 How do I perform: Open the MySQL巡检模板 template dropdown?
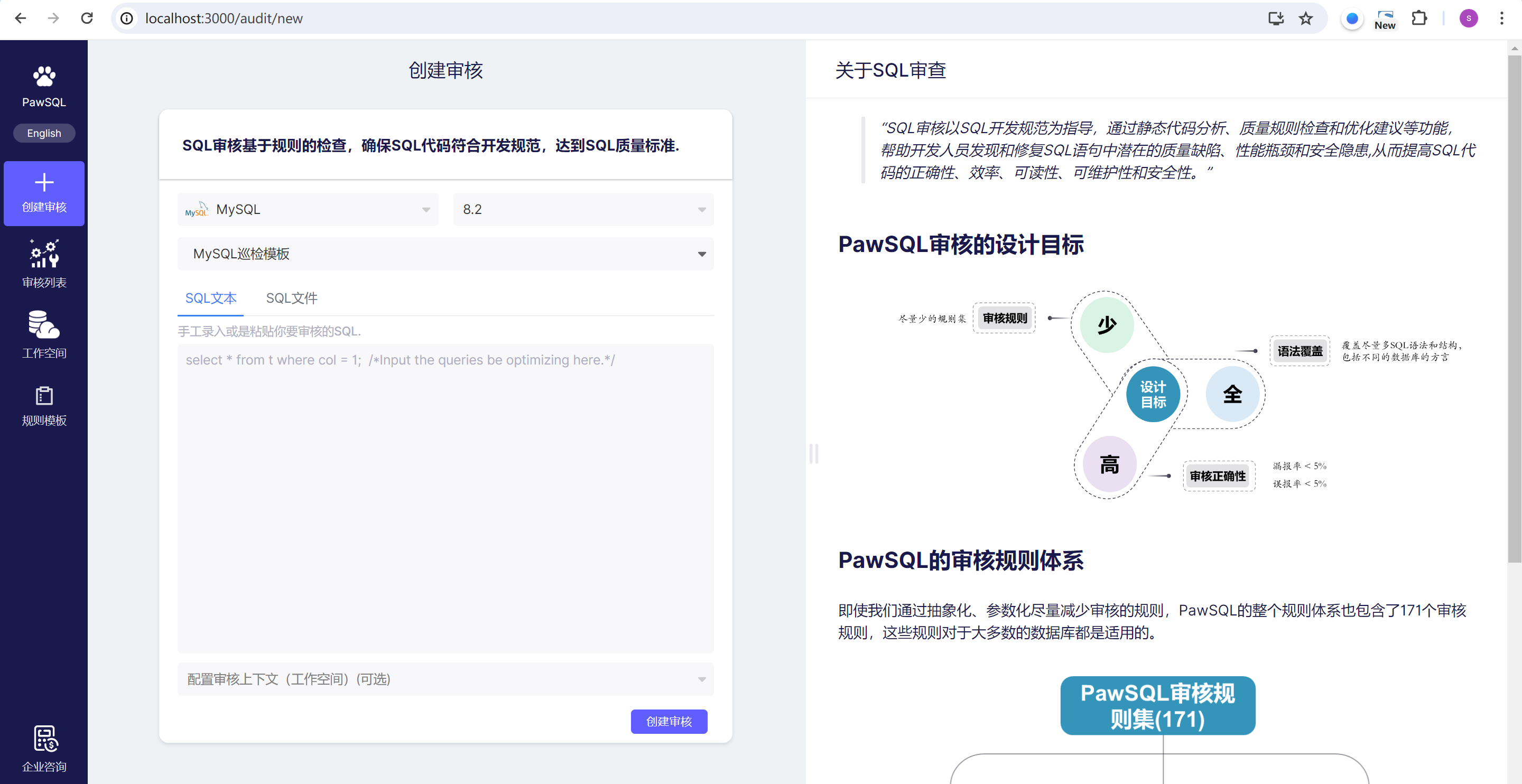coord(445,254)
